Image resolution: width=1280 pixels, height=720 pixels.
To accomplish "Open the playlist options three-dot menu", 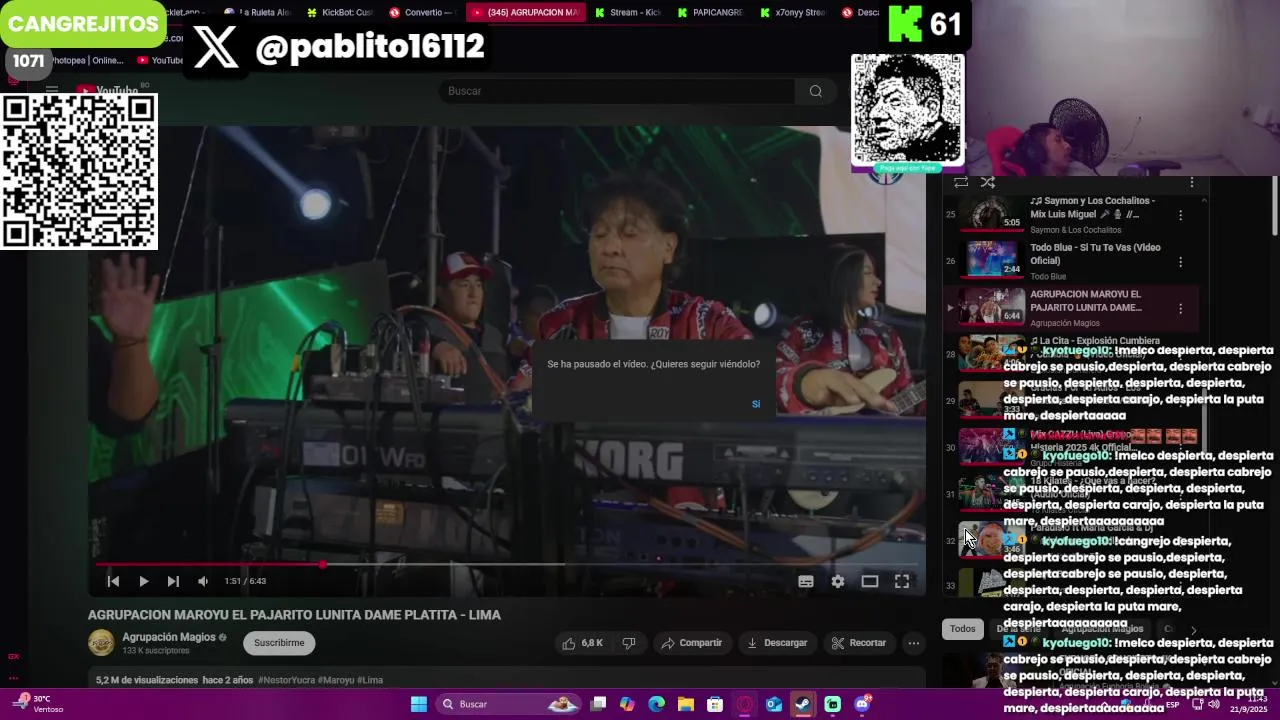I will [1191, 182].
